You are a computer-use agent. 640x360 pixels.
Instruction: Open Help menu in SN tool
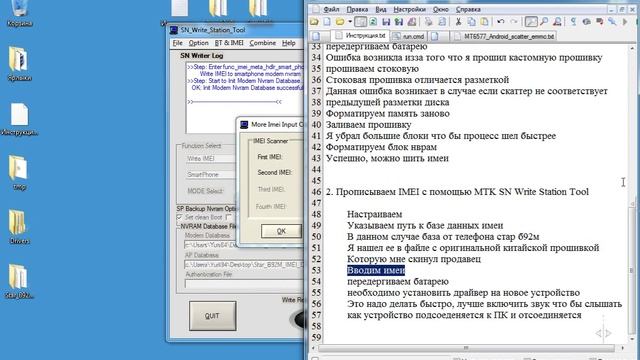point(289,43)
